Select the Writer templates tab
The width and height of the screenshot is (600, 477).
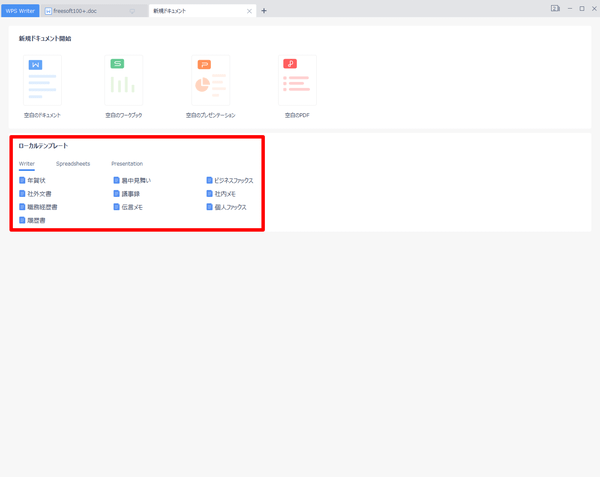[27, 163]
